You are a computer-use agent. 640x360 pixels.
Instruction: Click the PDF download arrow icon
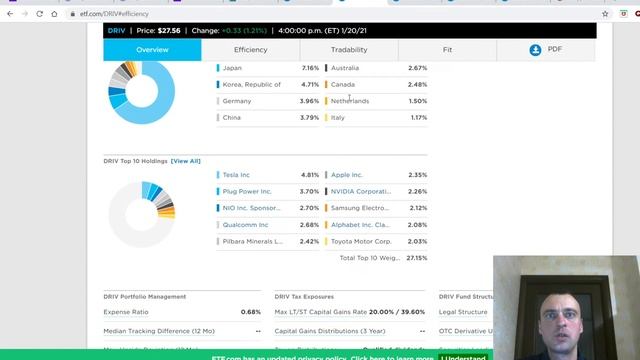(x=535, y=50)
